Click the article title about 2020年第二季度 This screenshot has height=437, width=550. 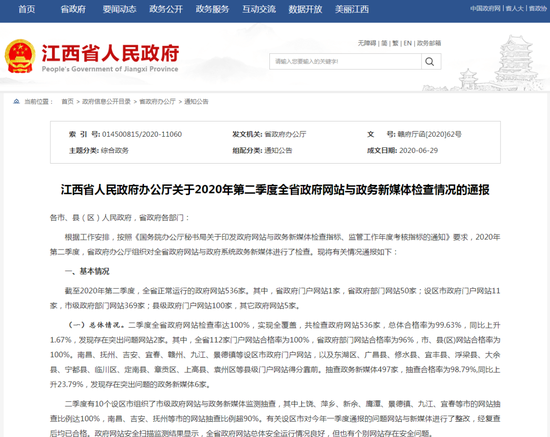pos(275,190)
